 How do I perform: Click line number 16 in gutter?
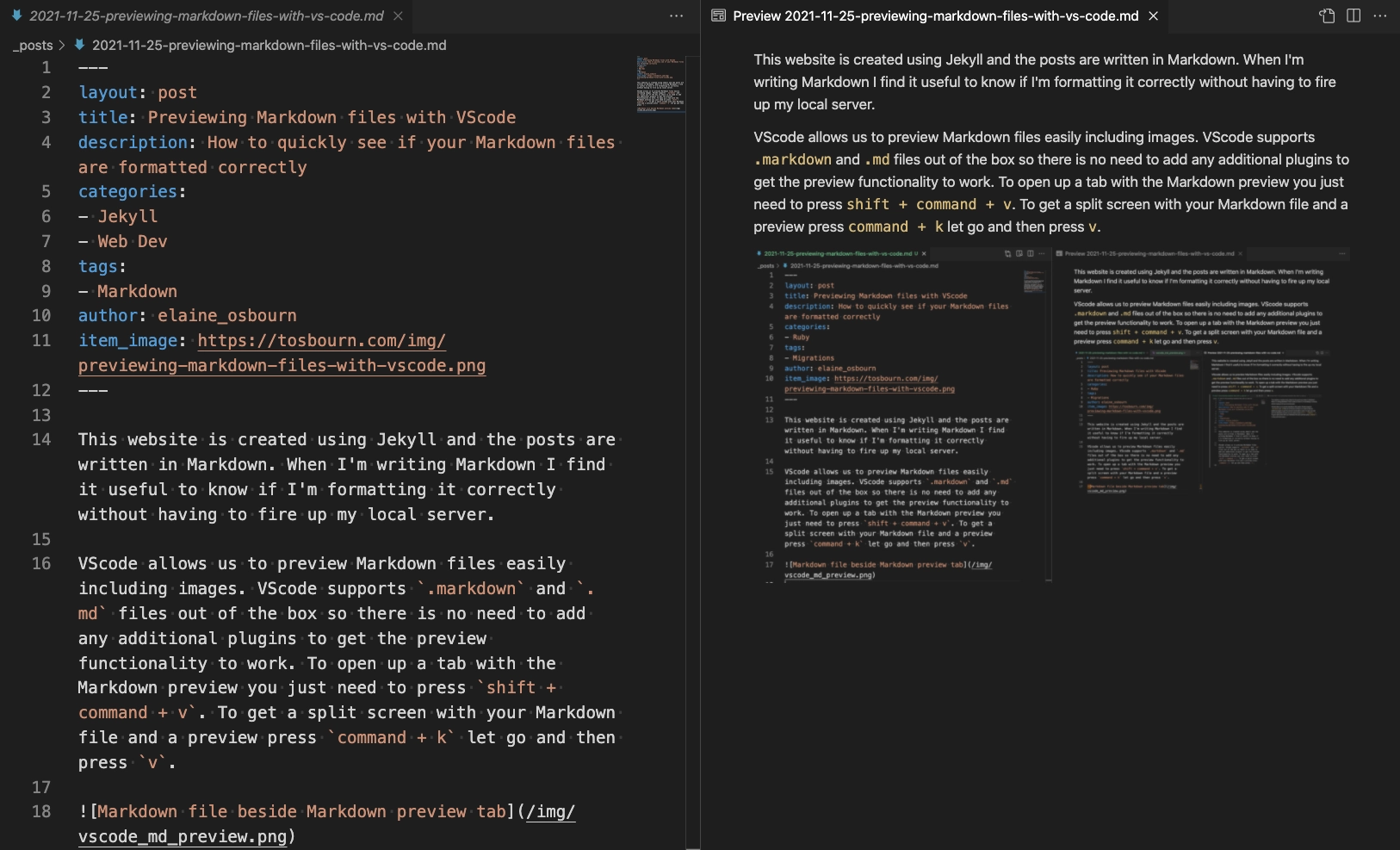click(x=41, y=563)
